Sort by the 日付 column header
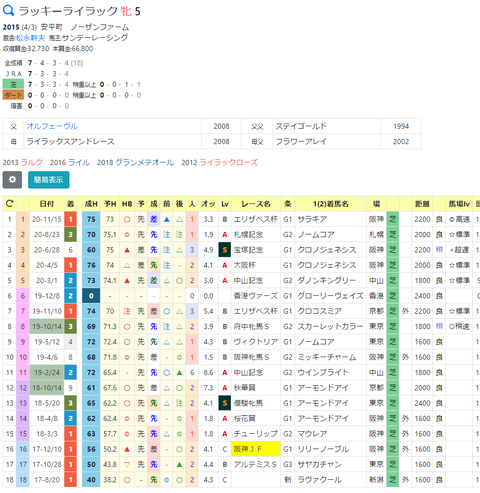The image size is (480, 493). click(x=47, y=204)
